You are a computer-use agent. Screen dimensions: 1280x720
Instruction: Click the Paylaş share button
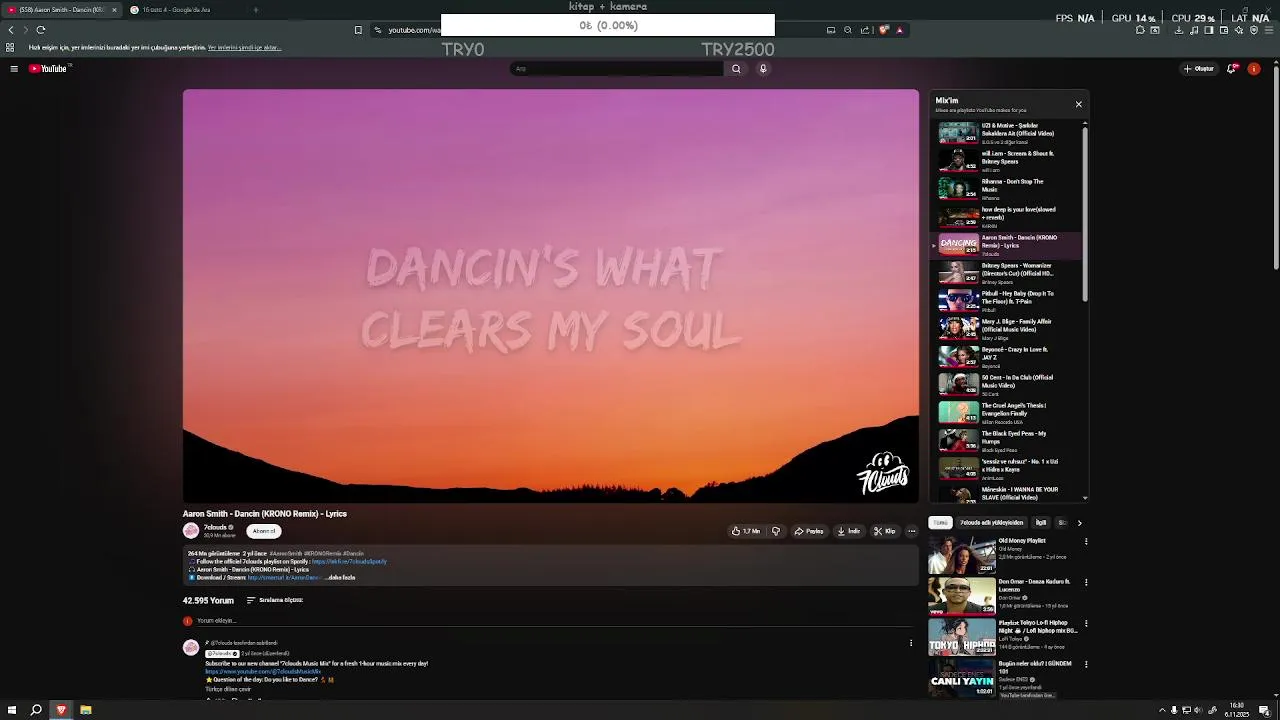click(809, 531)
